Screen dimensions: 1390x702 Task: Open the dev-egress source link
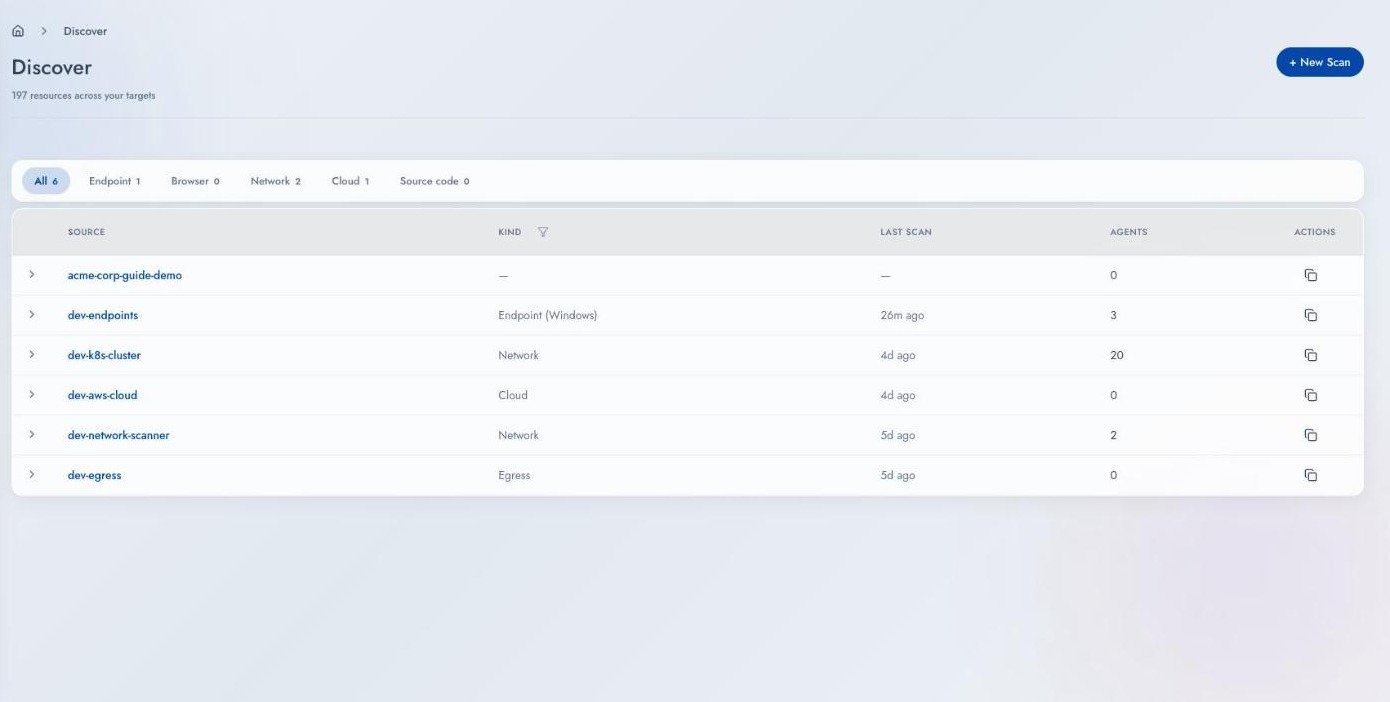click(94, 475)
